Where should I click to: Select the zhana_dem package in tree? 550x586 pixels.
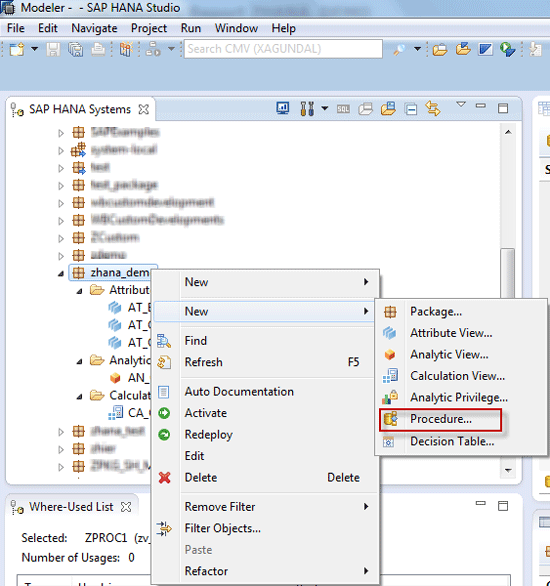pos(113,273)
